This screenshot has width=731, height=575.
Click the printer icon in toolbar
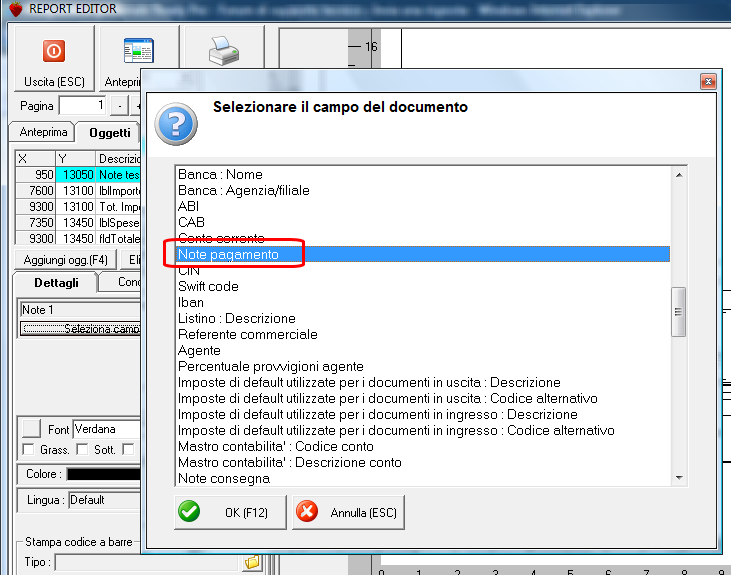coord(224,51)
